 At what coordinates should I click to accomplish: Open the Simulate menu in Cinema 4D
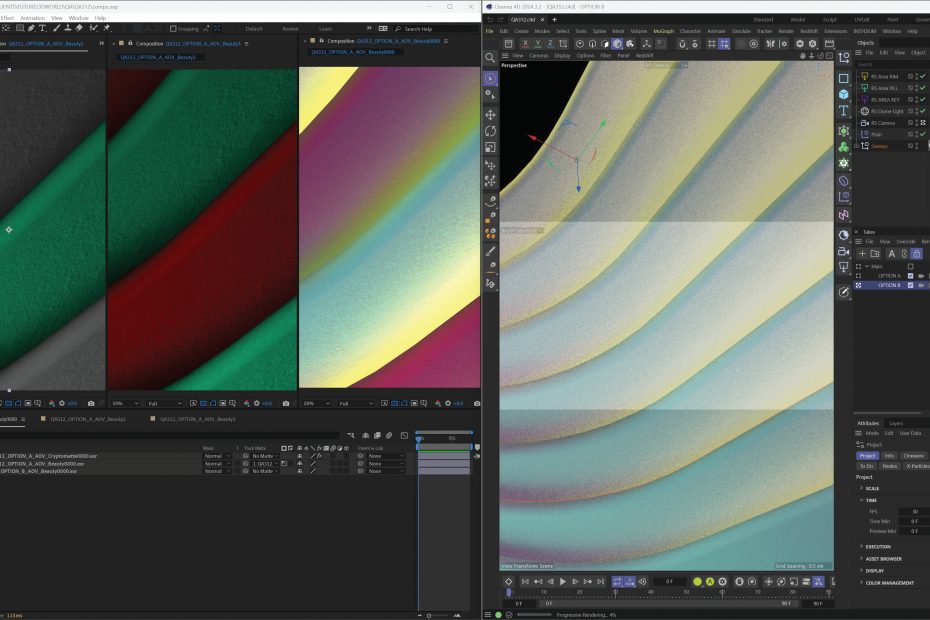[x=741, y=31]
